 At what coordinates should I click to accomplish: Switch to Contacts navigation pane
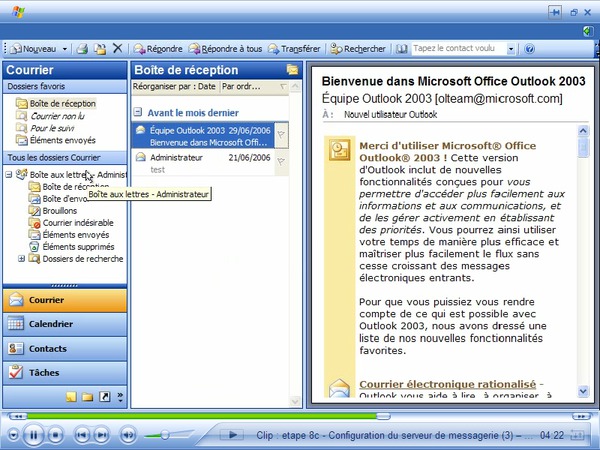(x=65, y=349)
